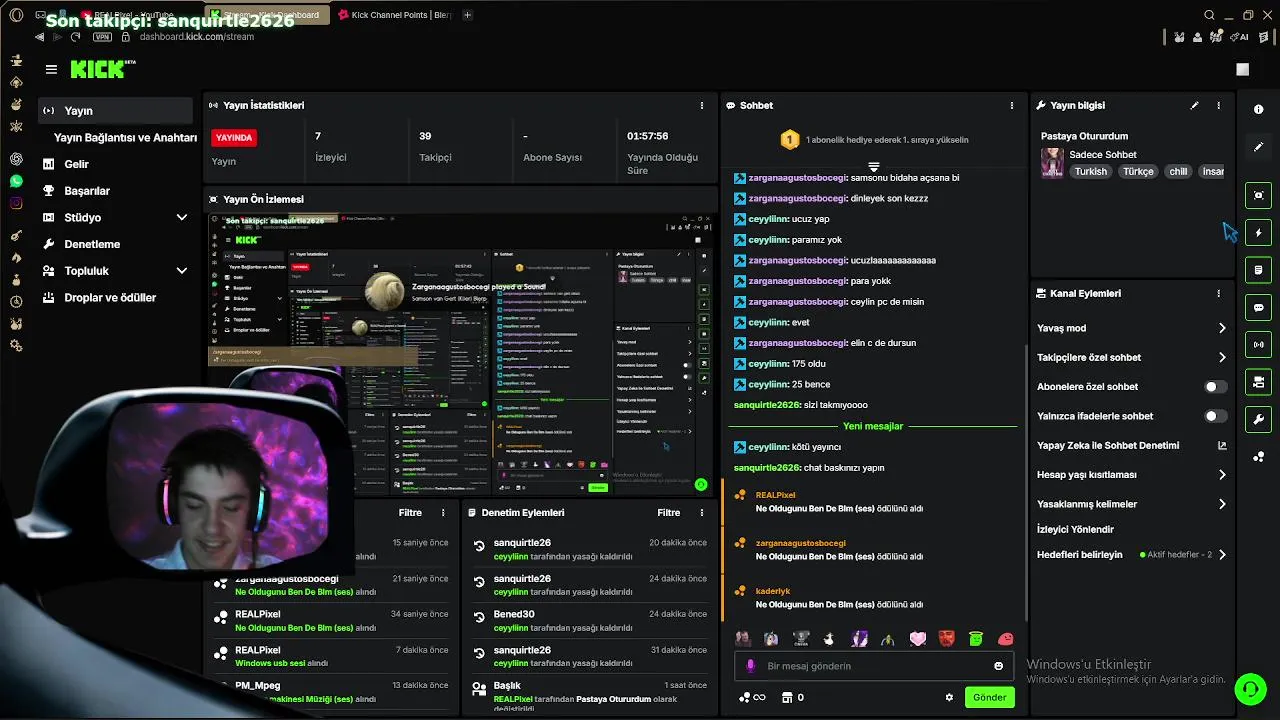Open a new browser tab
Viewport: 1280px width, 720px height.
468,15
